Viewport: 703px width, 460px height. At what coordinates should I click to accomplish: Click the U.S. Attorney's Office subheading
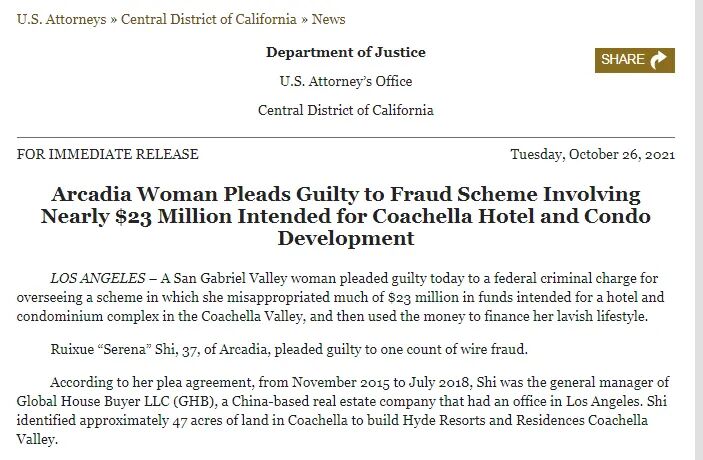[346, 81]
